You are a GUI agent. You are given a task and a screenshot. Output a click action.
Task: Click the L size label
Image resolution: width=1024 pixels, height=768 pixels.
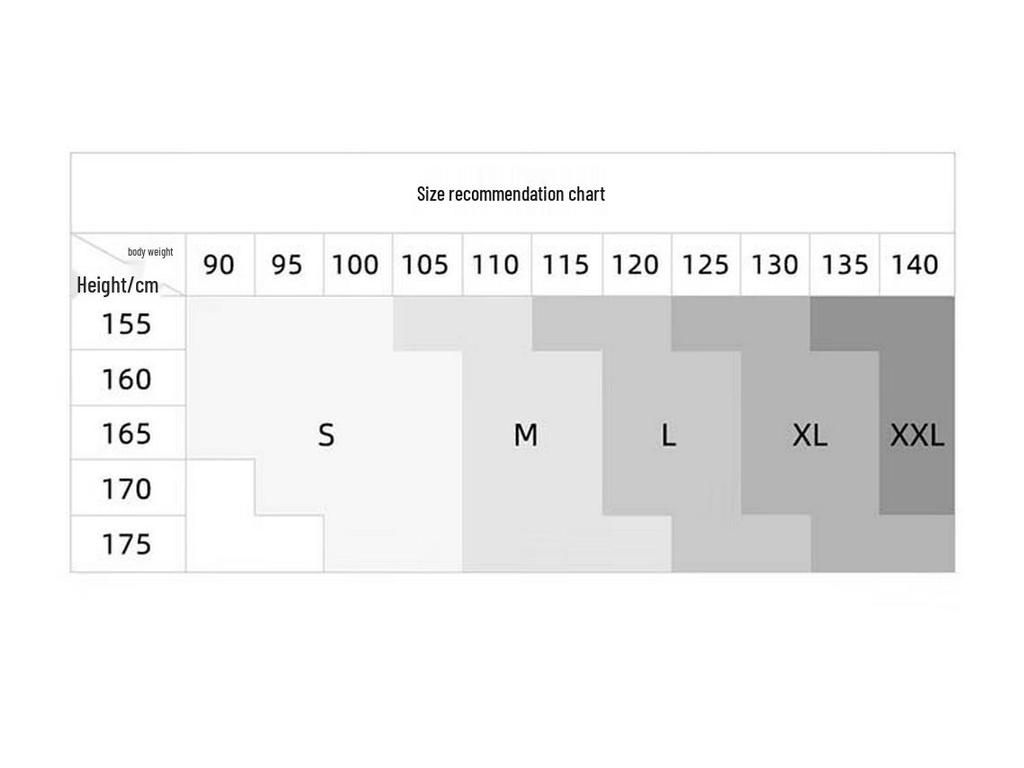669,435
